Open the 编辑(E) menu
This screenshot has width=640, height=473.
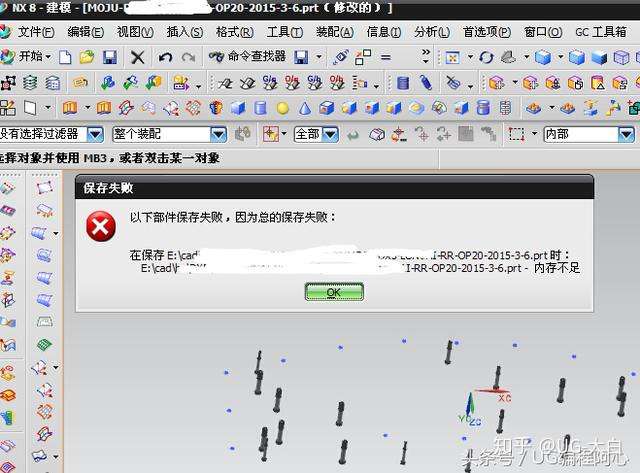(86, 32)
